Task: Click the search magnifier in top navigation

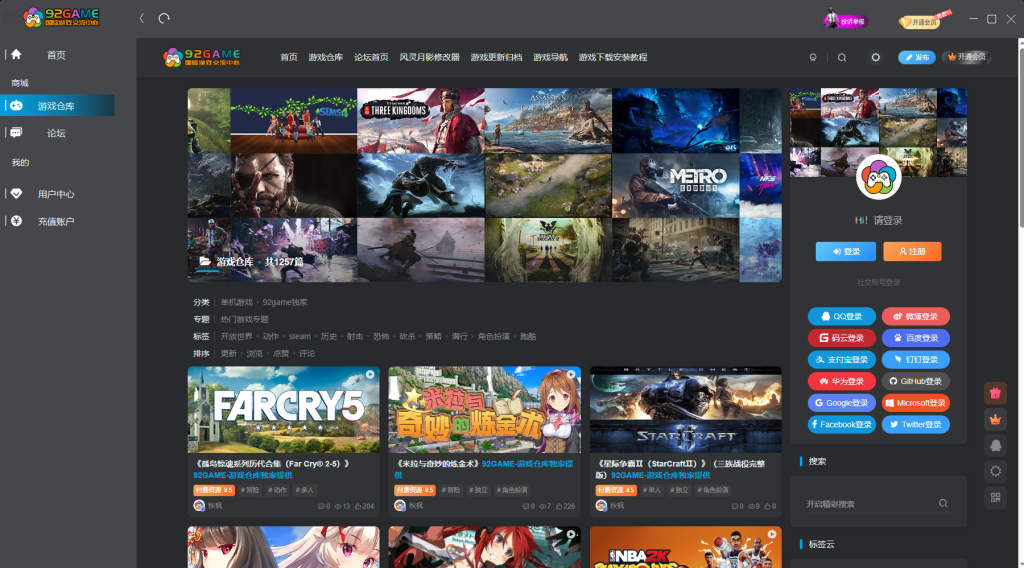Action: (842, 57)
